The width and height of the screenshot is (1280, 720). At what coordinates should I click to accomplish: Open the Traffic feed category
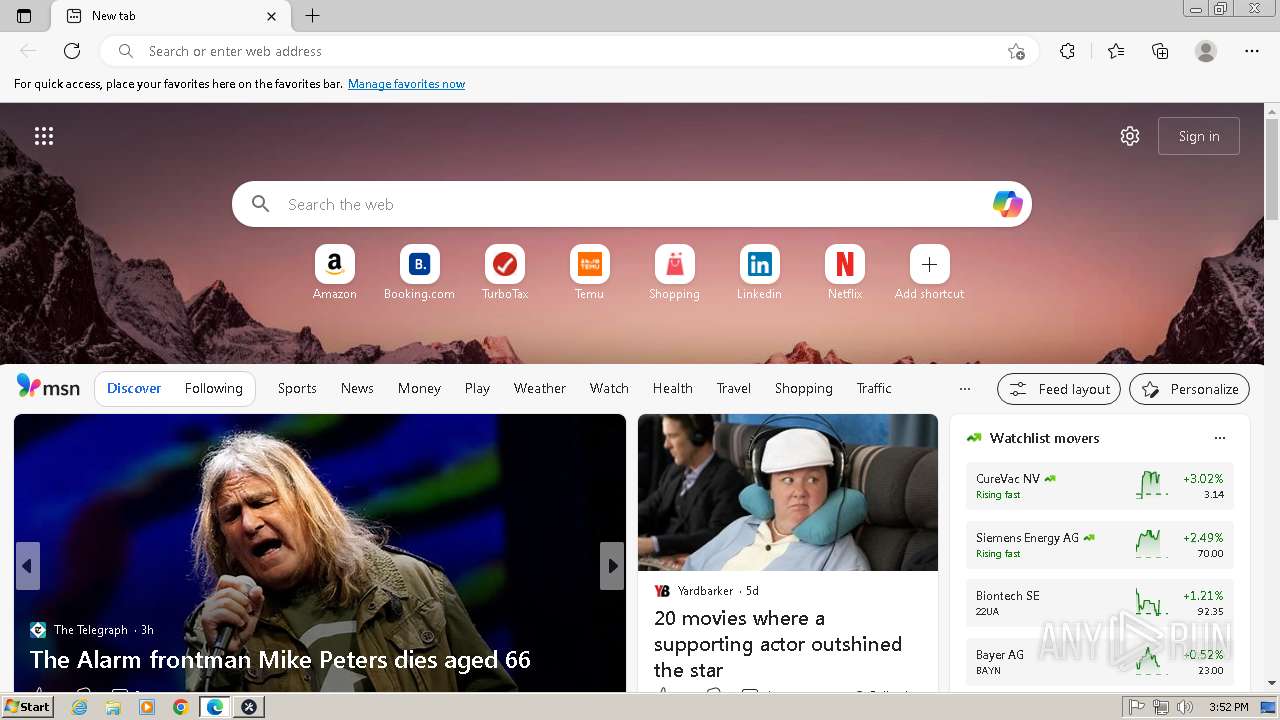click(874, 388)
